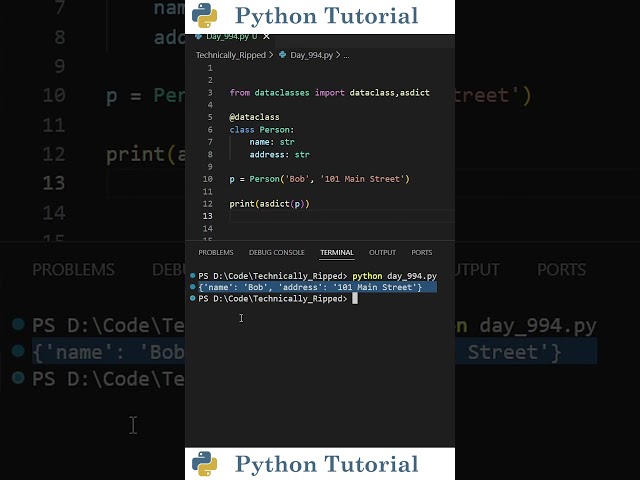
Task: Click the "p = Person('Bob', ...)" line
Action: (319, 179)
